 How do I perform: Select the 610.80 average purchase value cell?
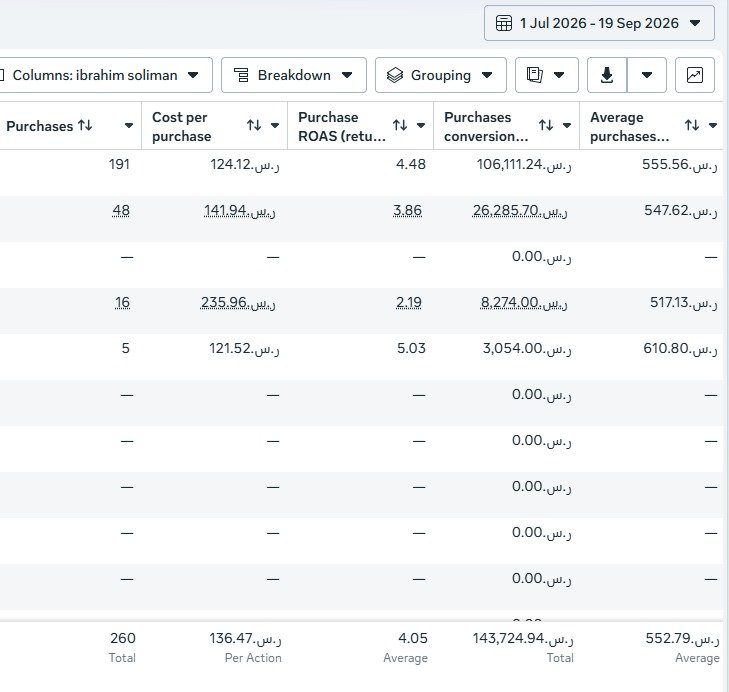click(x=680, y=348)
